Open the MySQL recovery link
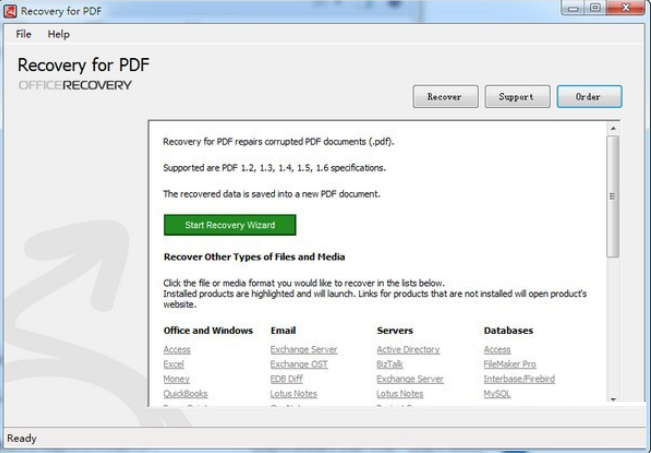Screen dimensions: 651x453 [x=497, y=394]
